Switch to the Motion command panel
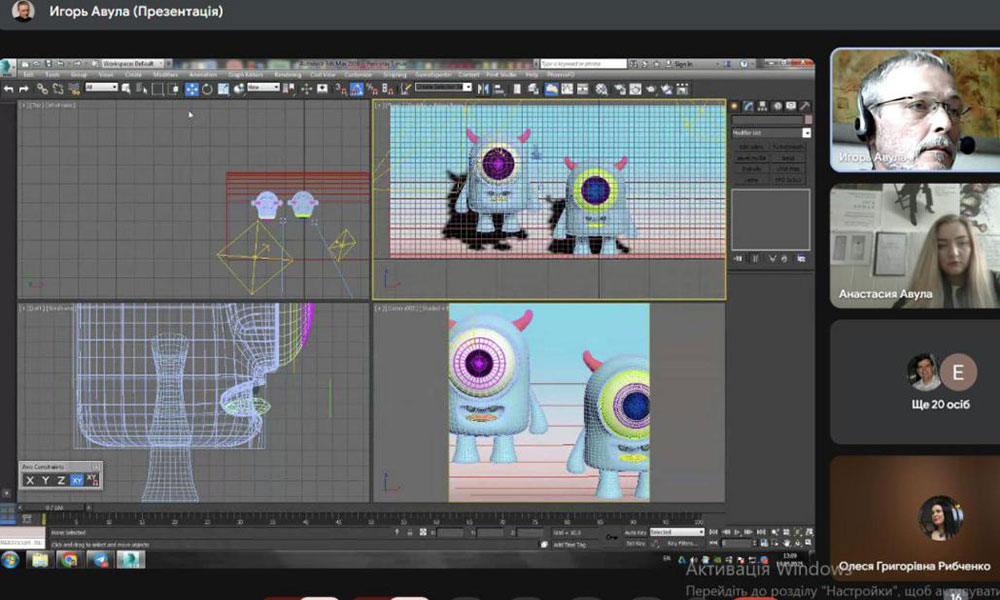This screenshot has height=600, width=1000. tap(777, 106)
